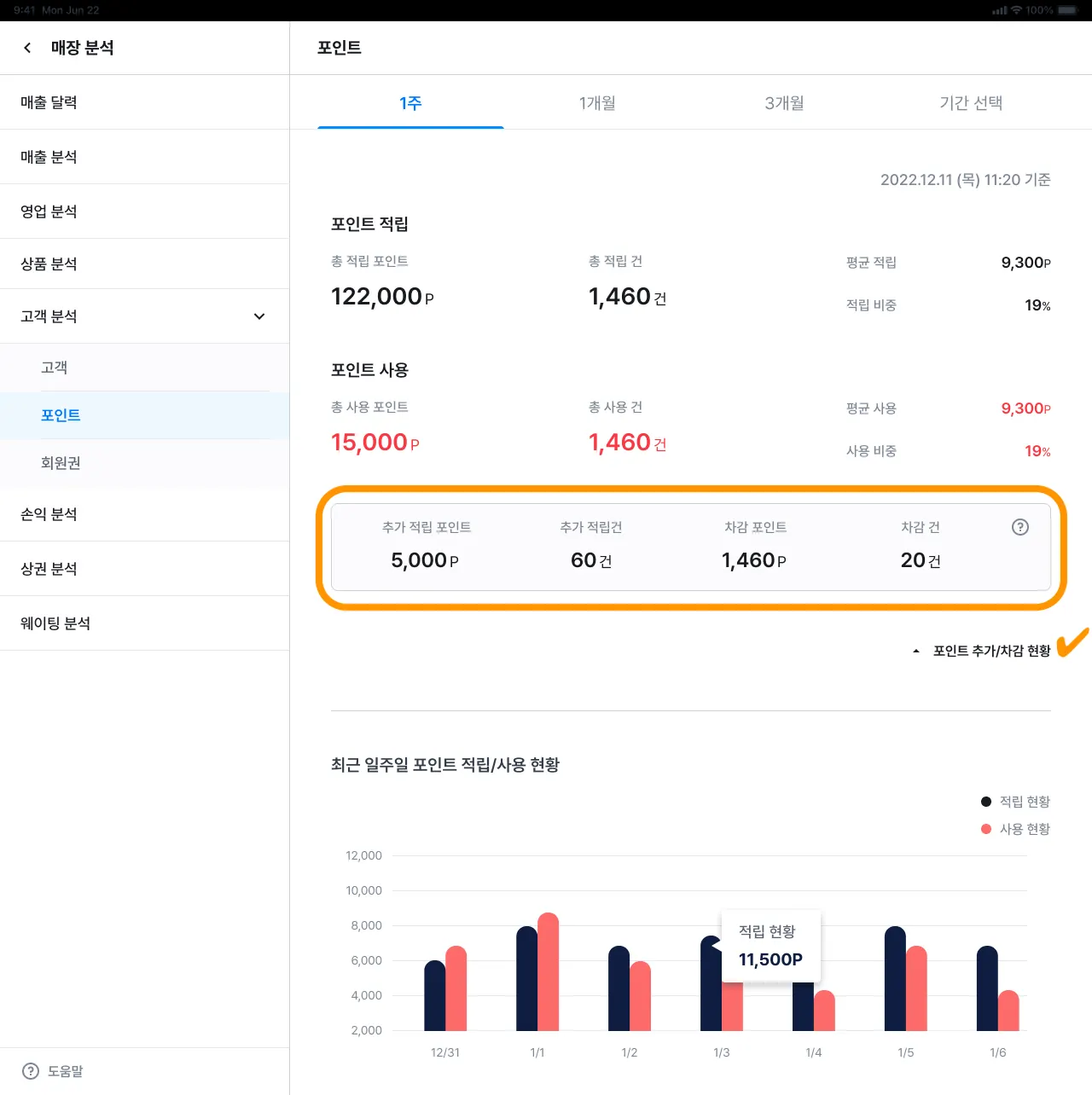The image size is (1092, 1095).
Task: Click the 60 건 추가 적립건 value
Action: click(591, 560)
